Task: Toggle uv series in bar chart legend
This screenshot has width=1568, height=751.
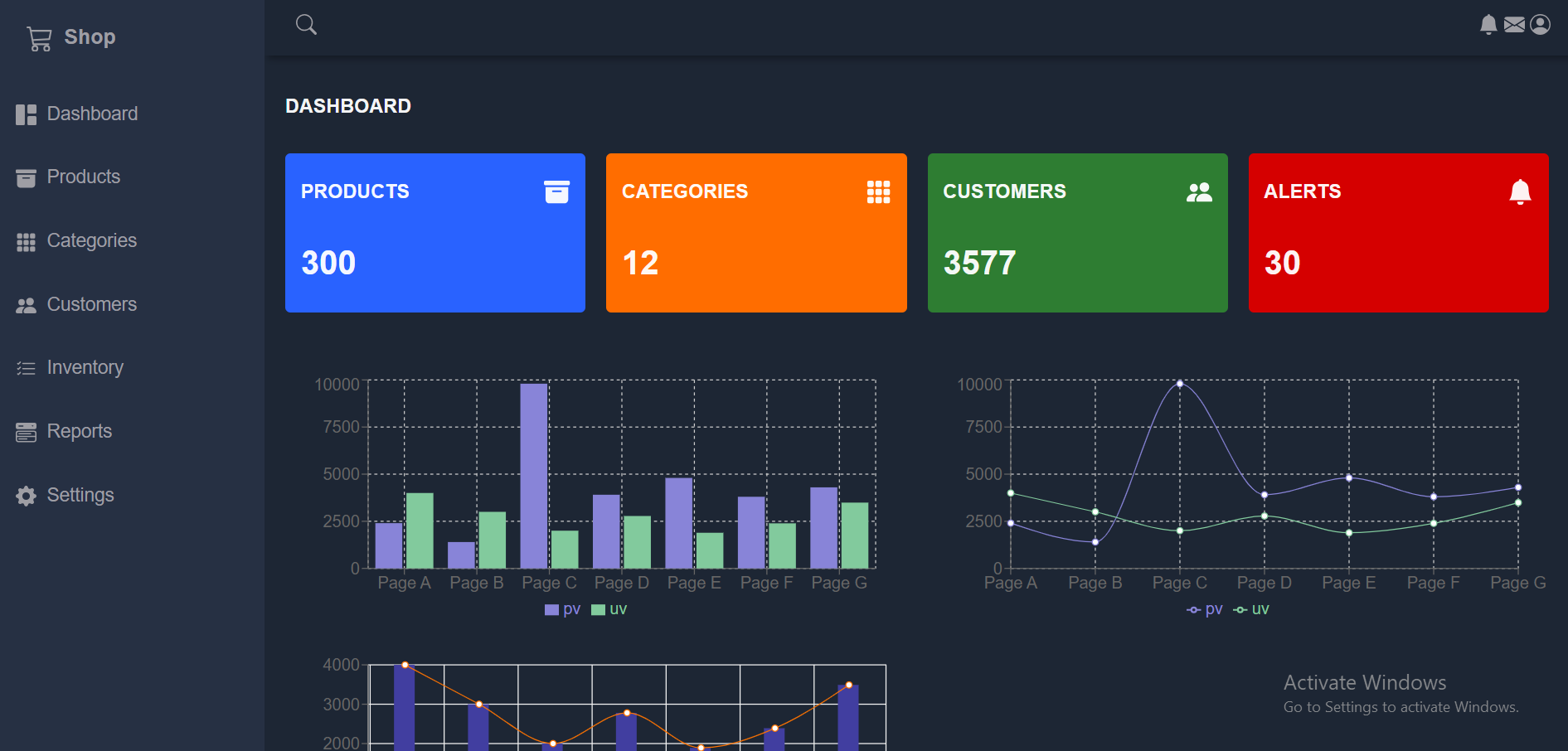Action: point(609,609)
